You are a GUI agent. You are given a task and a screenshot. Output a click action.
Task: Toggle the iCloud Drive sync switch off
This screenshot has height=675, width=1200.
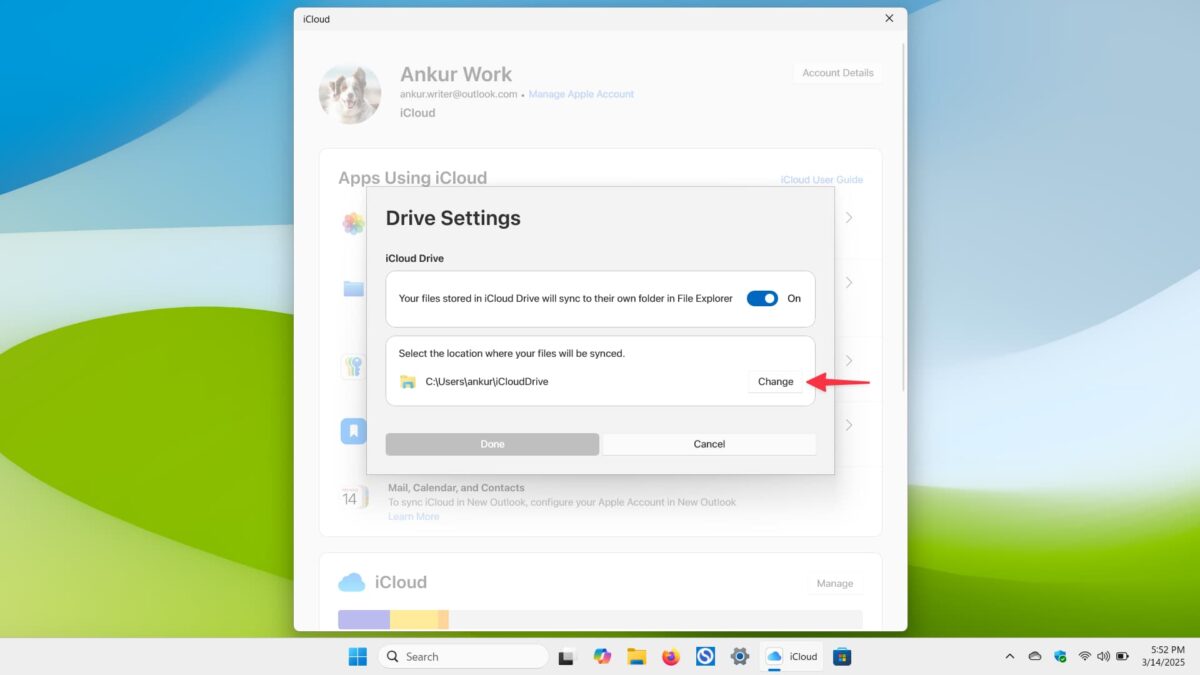[762, 298]
